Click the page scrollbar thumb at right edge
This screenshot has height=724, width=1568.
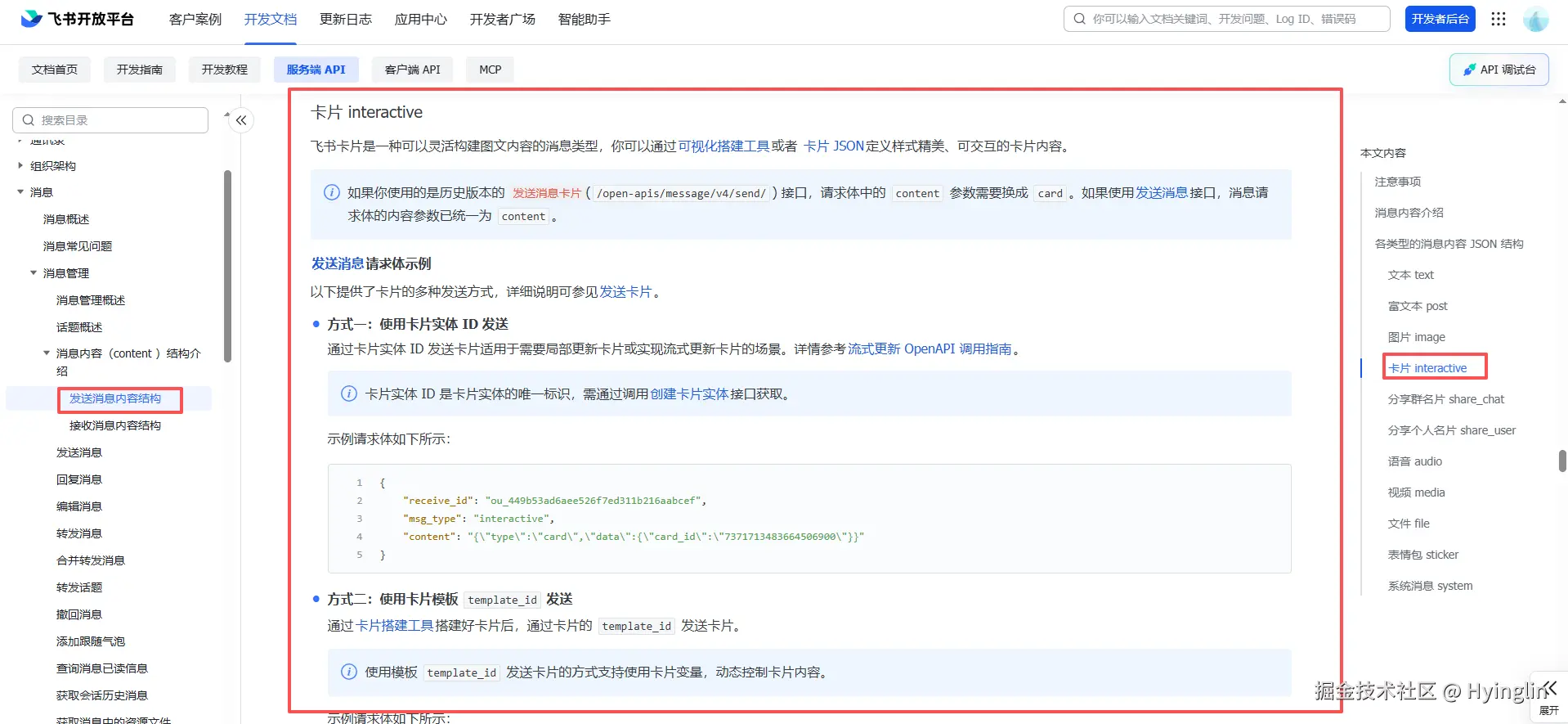click(x=1562, y=461)
